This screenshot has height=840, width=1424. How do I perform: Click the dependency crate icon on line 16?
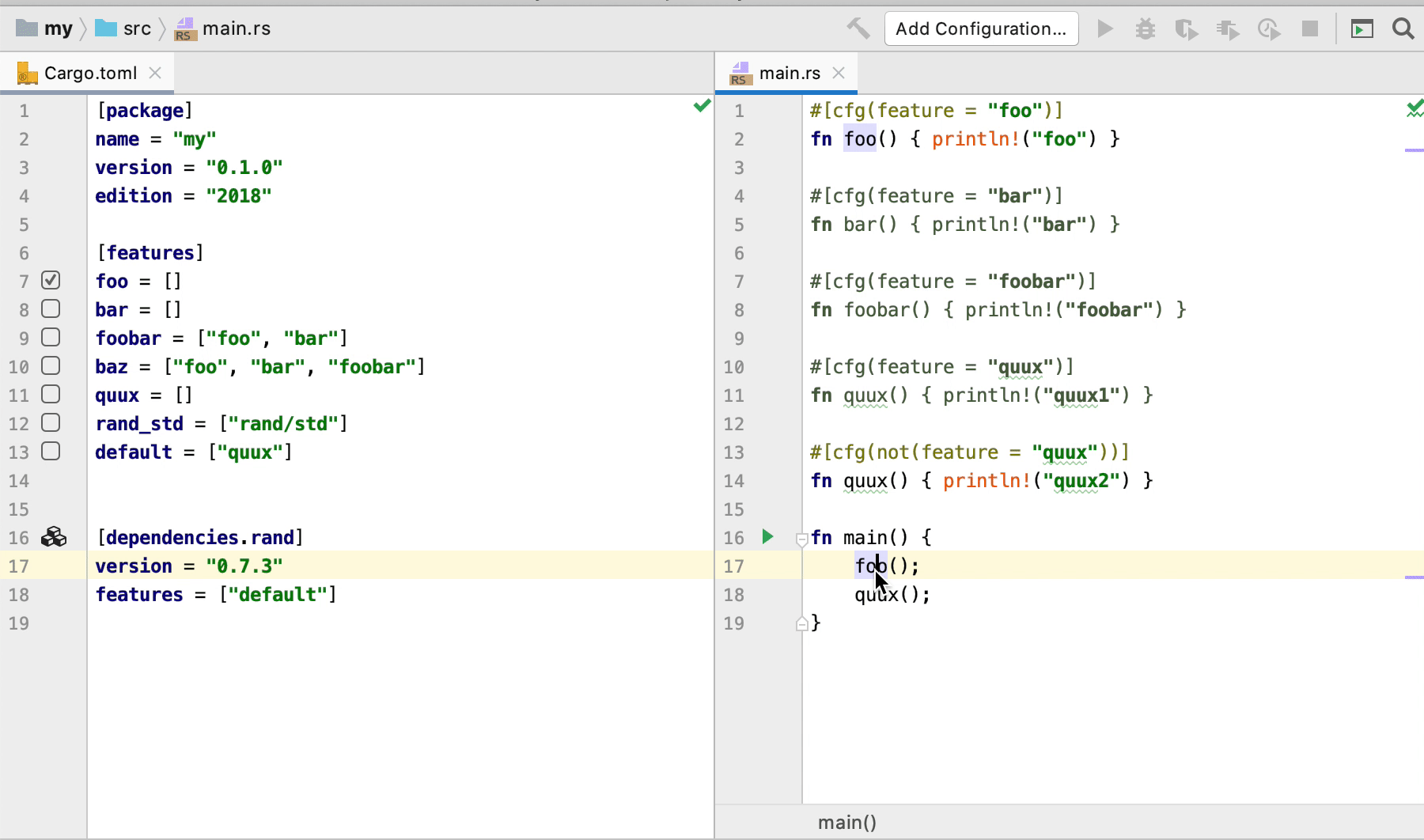54,537
